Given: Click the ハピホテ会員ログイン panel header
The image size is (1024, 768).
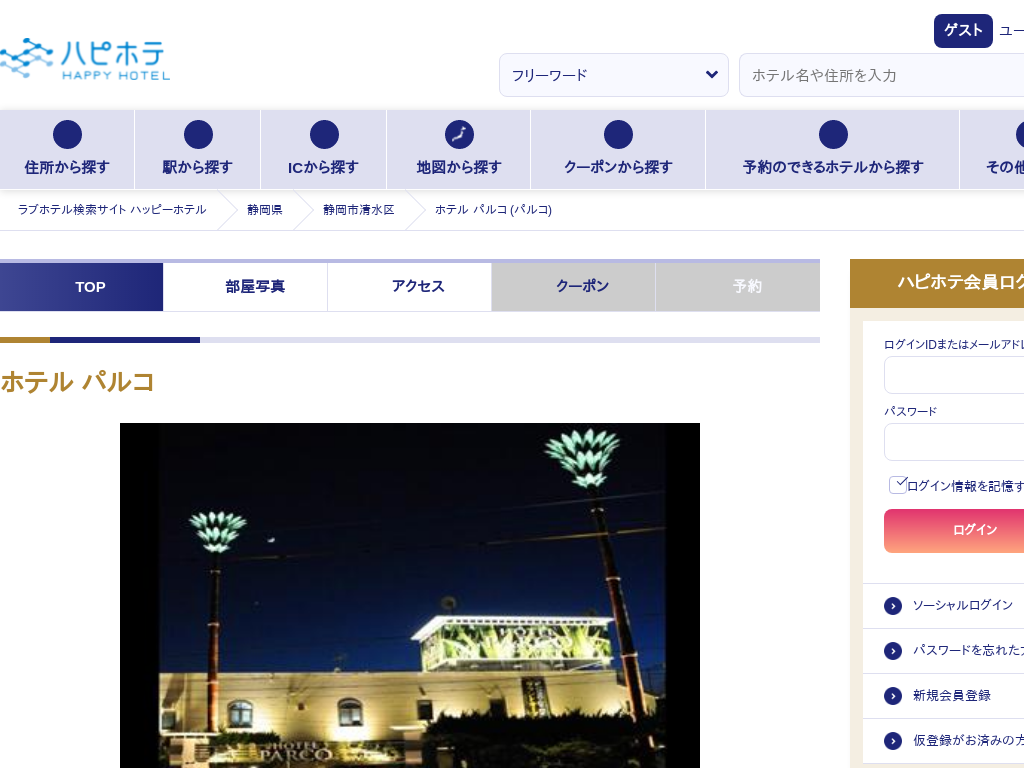Looking at the screenshot, I should 937,283.
